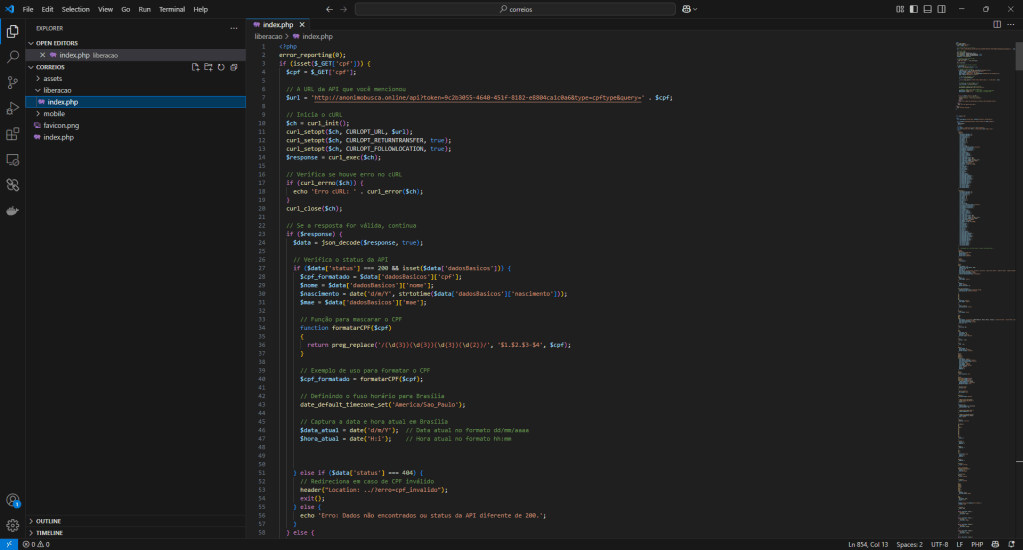Image resolution: width=1023 pixels, height=550 pixels.
Task: Open the Source Control view
Action: (x=13, y=82)
